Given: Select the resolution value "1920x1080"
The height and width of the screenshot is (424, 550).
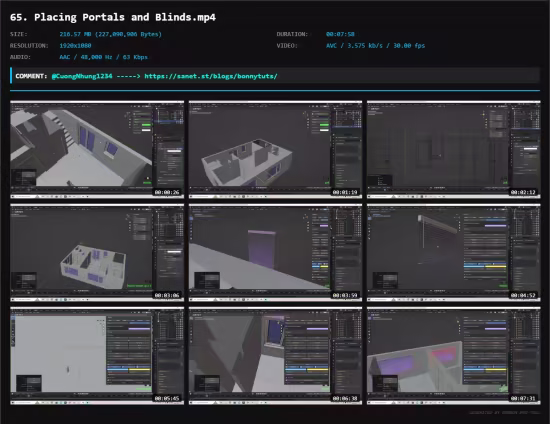Looking at the screenshot, I should pos(75,46).
